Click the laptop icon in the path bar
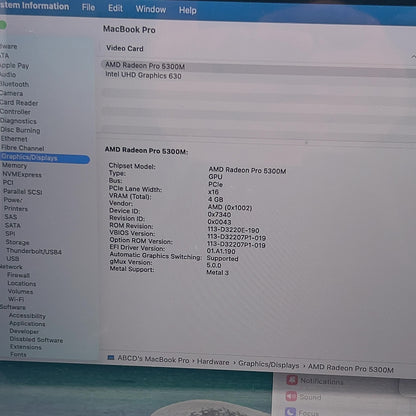The height and width of the screenshot is (416, 416). click(x=111, y=358)
